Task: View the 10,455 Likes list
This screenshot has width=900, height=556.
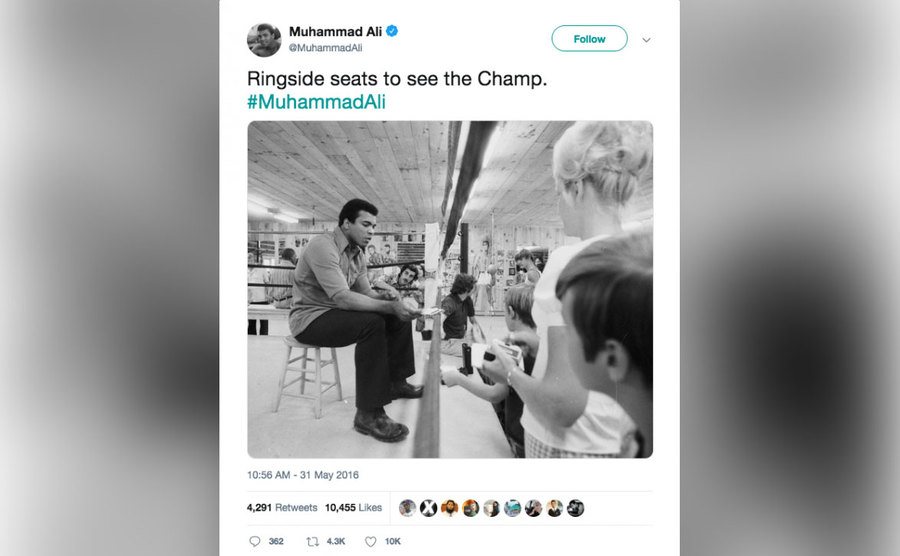Action: (x=354, y=508)
